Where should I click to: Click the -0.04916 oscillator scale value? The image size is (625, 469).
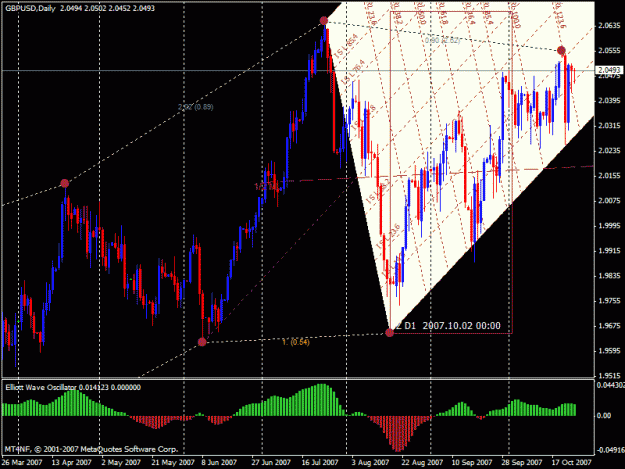tap(610, 450)
